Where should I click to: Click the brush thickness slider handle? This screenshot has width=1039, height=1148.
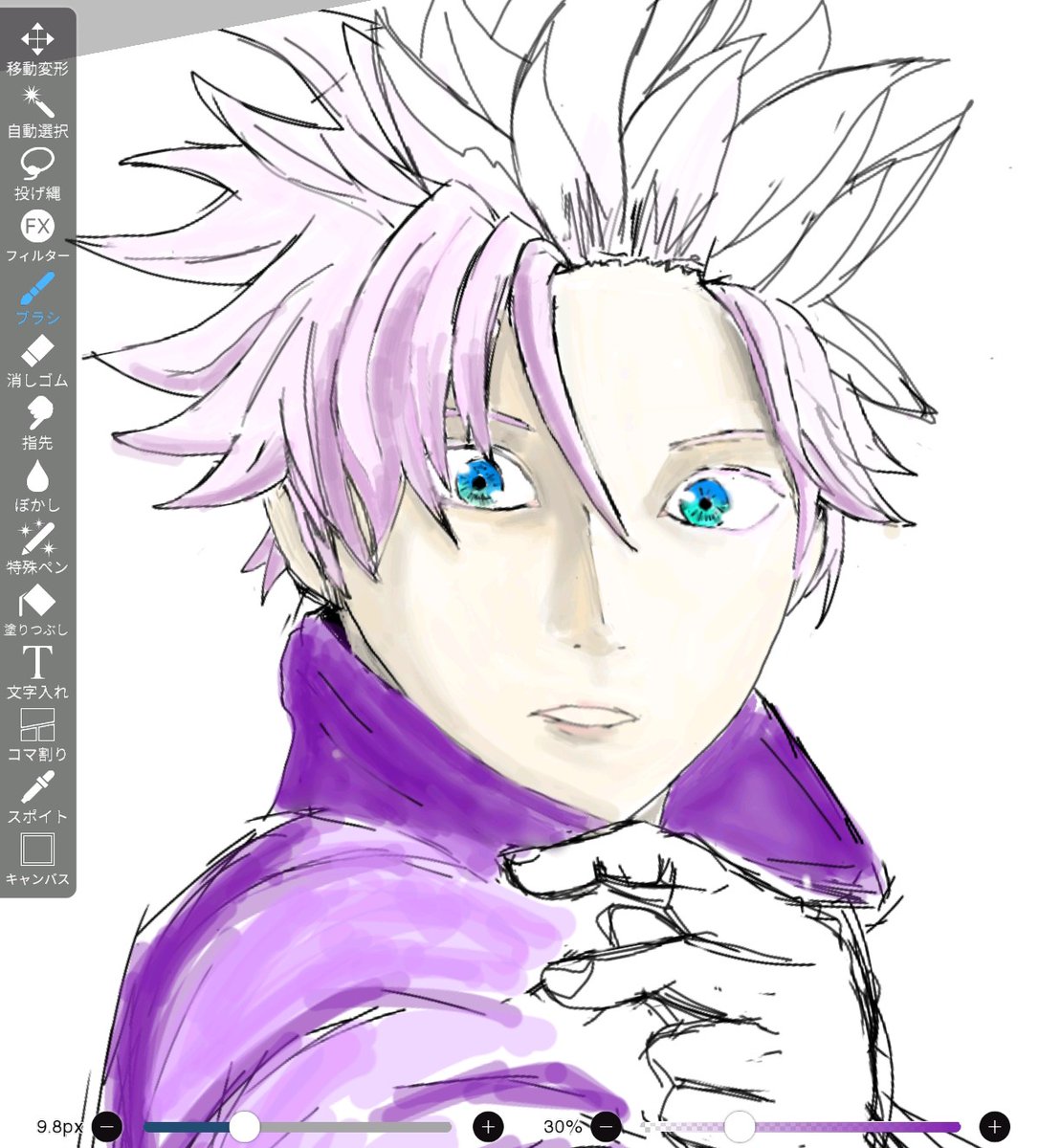tap(245, 1126)
